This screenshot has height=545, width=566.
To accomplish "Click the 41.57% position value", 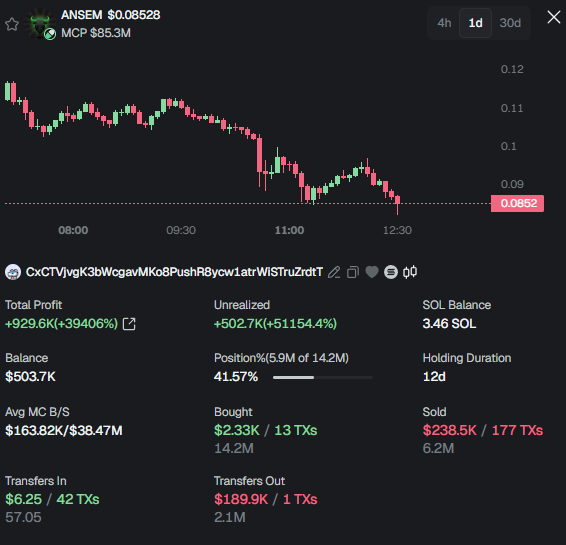I will click(x=236, y=377).
